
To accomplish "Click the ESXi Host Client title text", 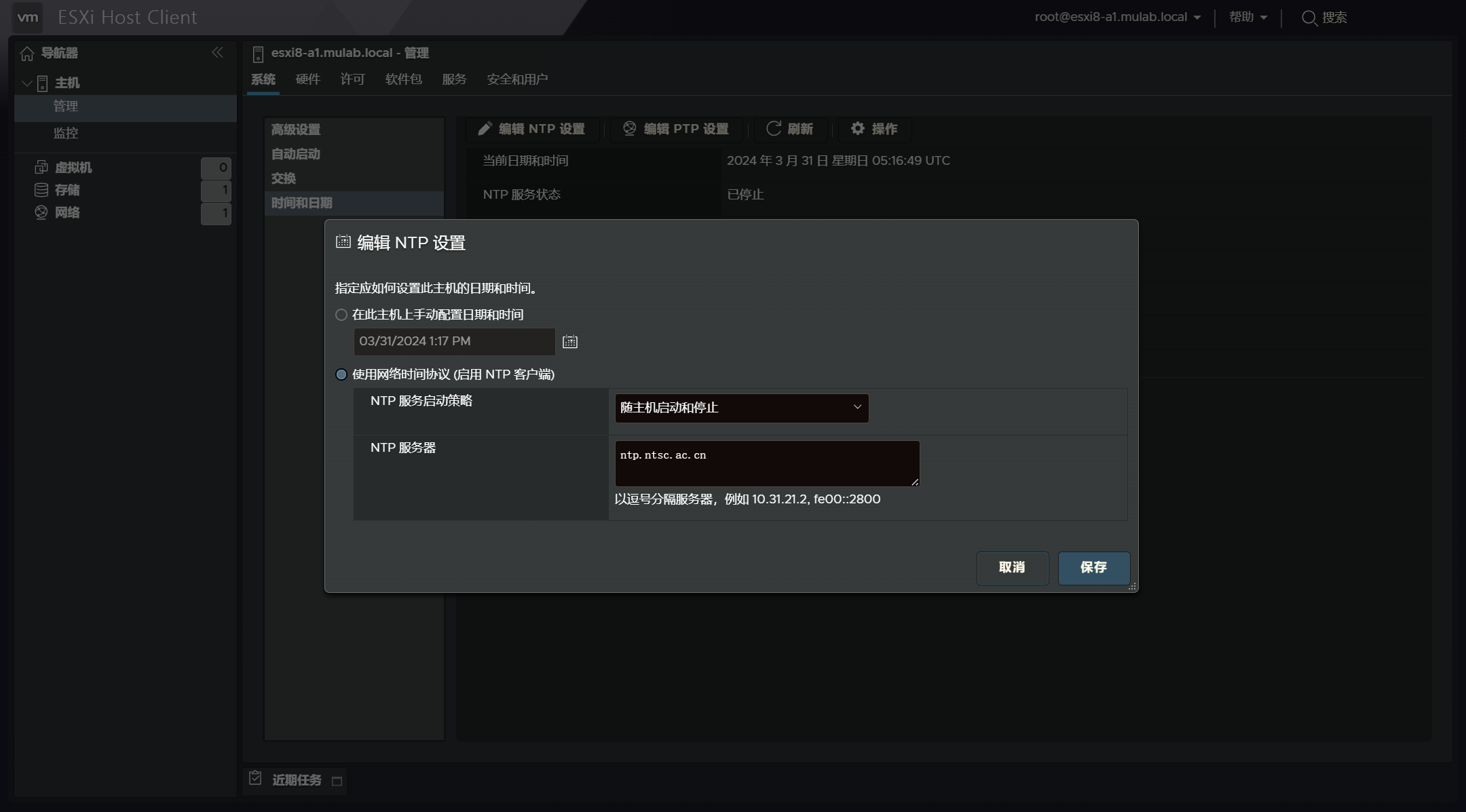I will point(128,17).
